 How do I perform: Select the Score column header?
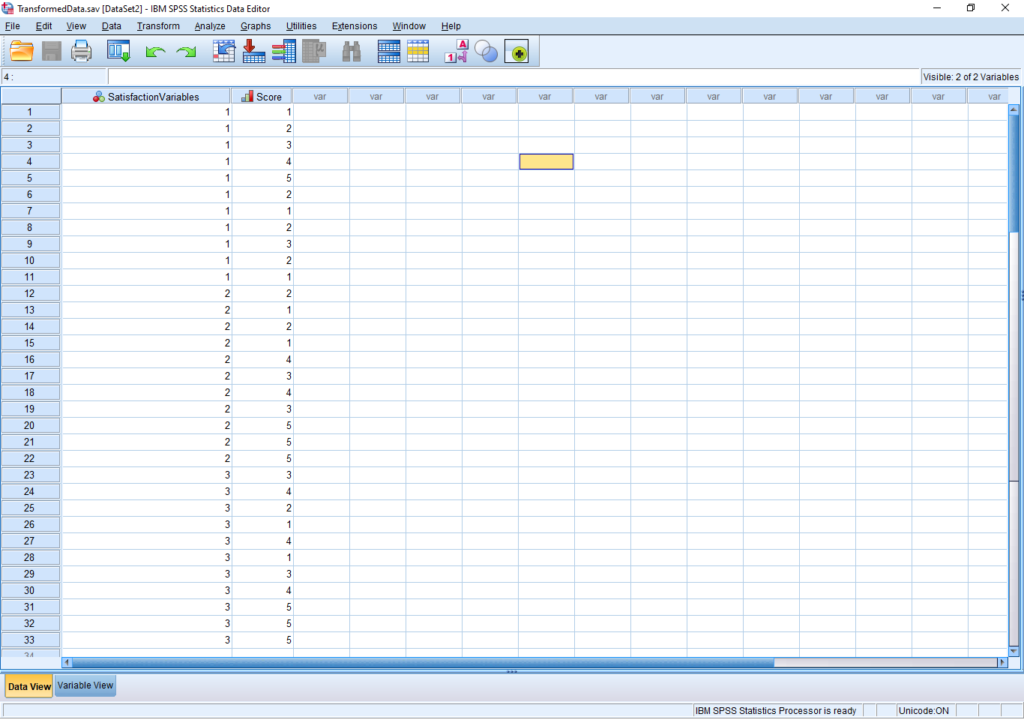262,95
